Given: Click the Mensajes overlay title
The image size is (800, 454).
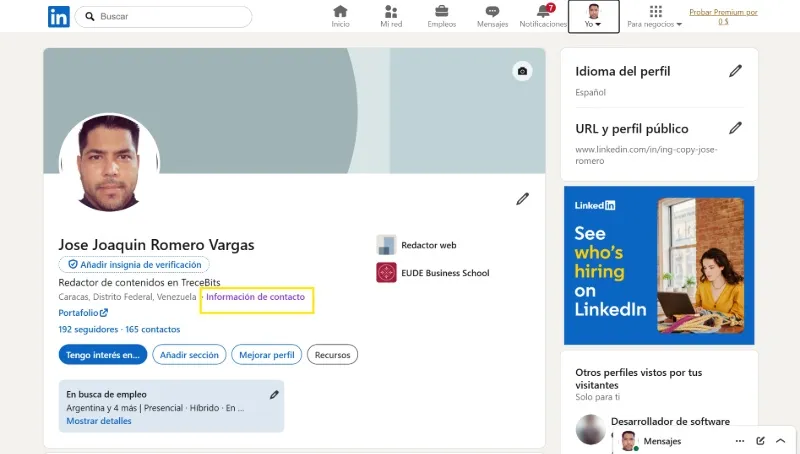Looking at the screenshot, I should [x=662, y=441].
